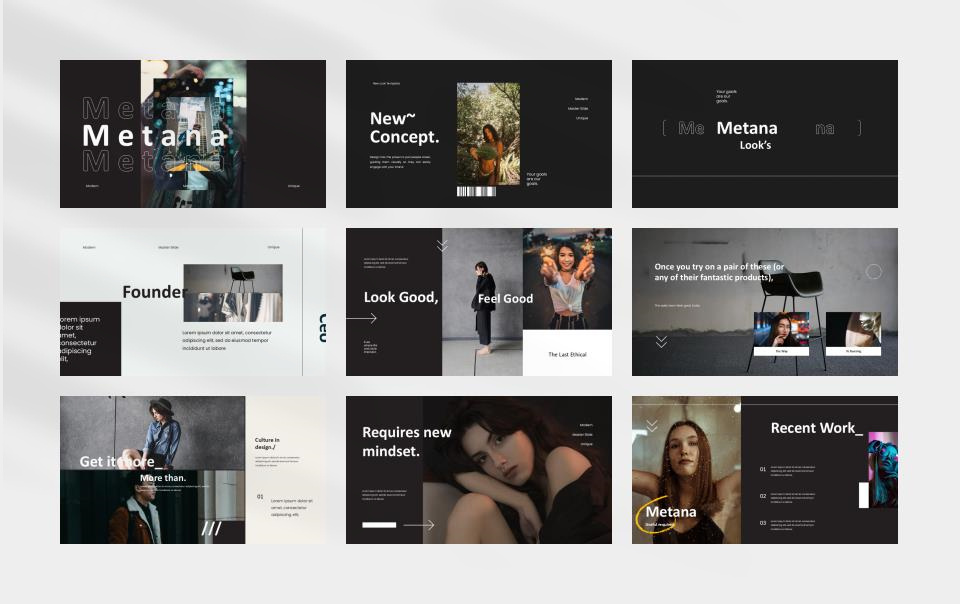Click the "The Last Ethical" white box
960x604 pixels.
pos(567,353)
